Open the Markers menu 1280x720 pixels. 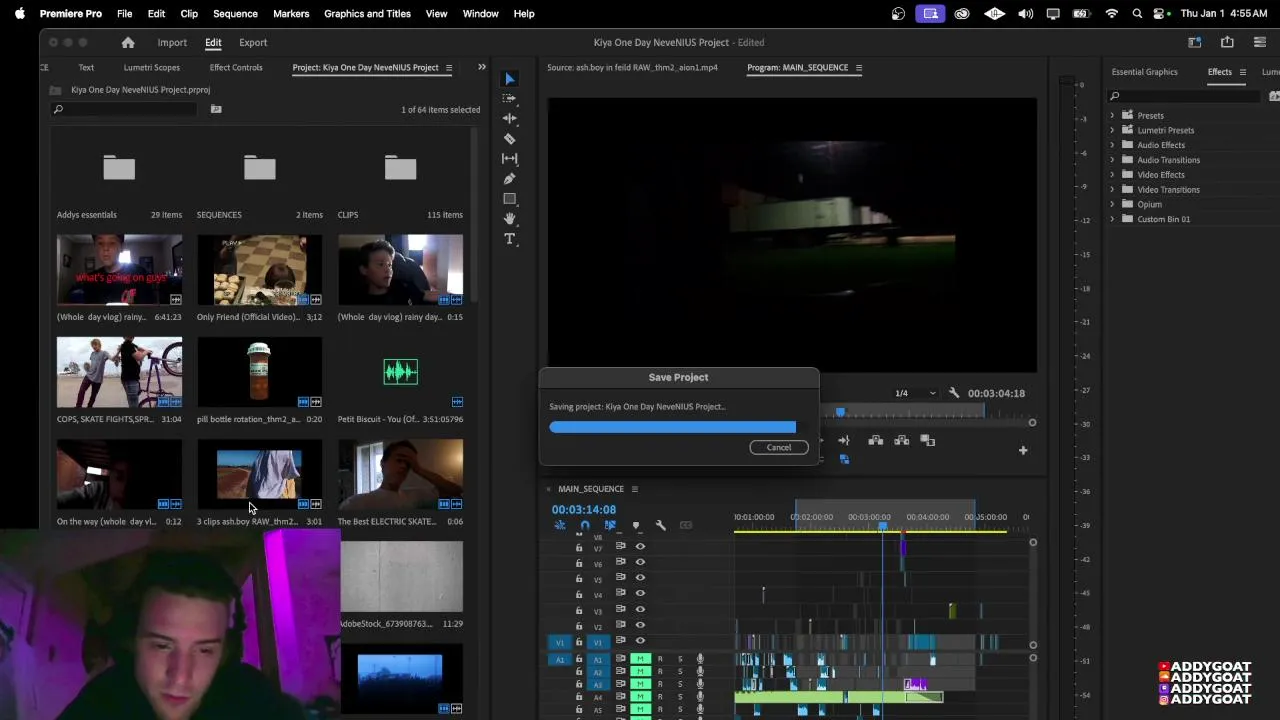click(x=291, y=14)
